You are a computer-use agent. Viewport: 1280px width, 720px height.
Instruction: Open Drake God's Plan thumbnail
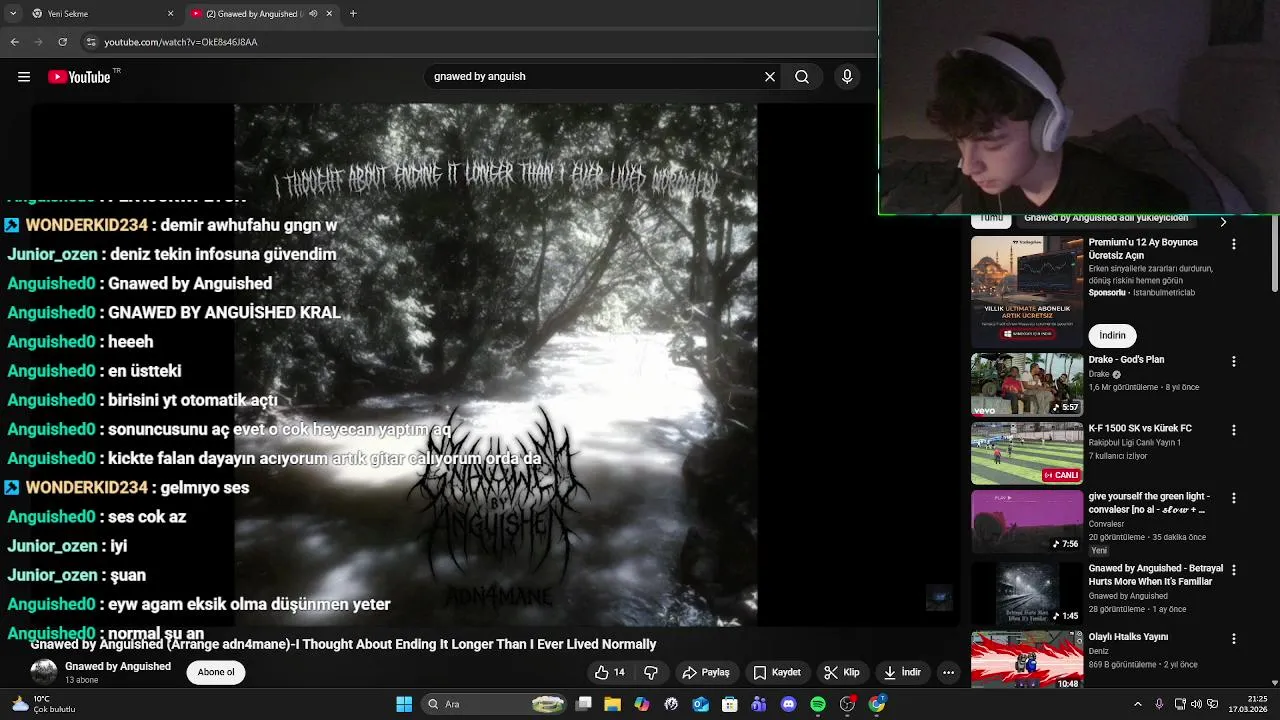point(1027,384)
